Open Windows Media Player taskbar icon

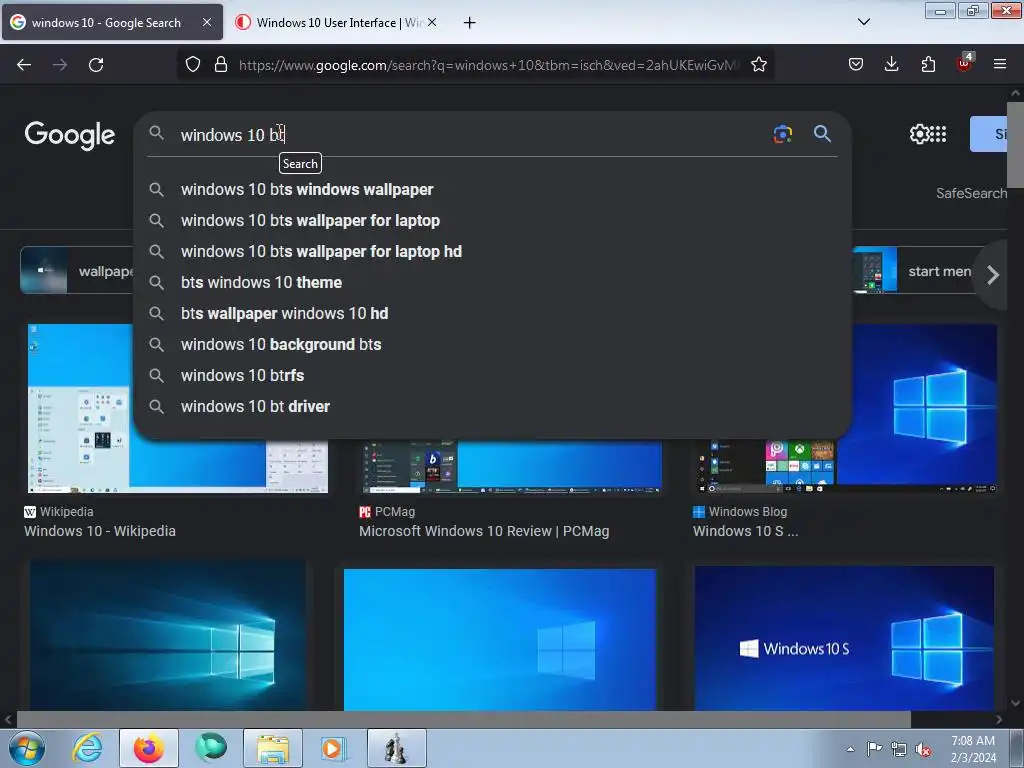click(x=334, y=748)
